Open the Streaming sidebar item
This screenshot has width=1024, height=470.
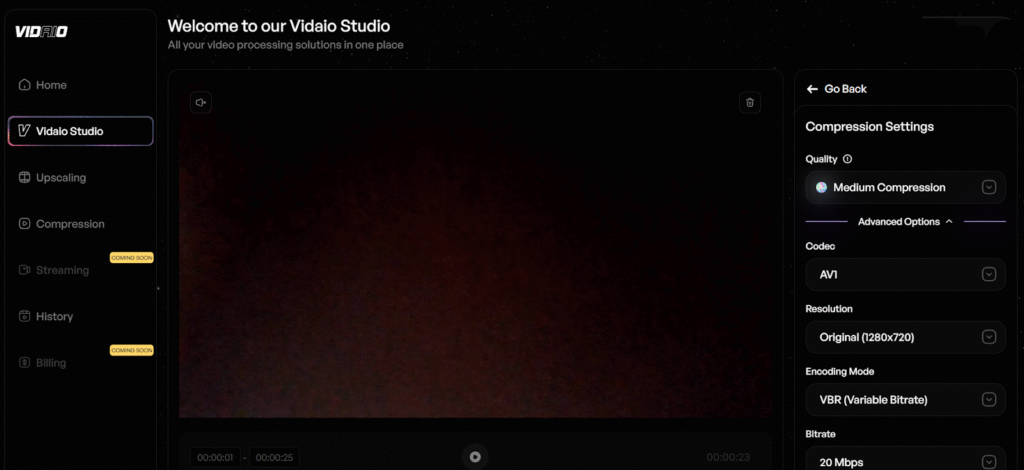[x=62, y=270]
